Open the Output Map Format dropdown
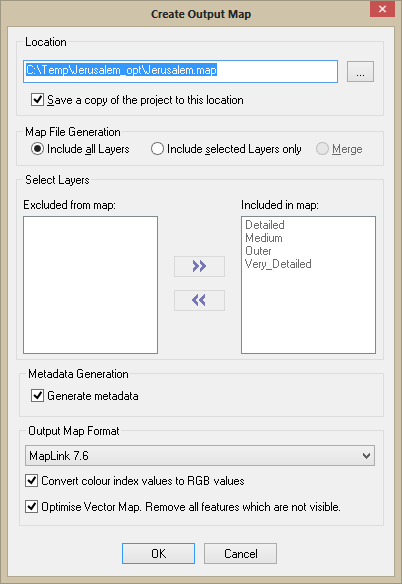 tap(200, 456)
